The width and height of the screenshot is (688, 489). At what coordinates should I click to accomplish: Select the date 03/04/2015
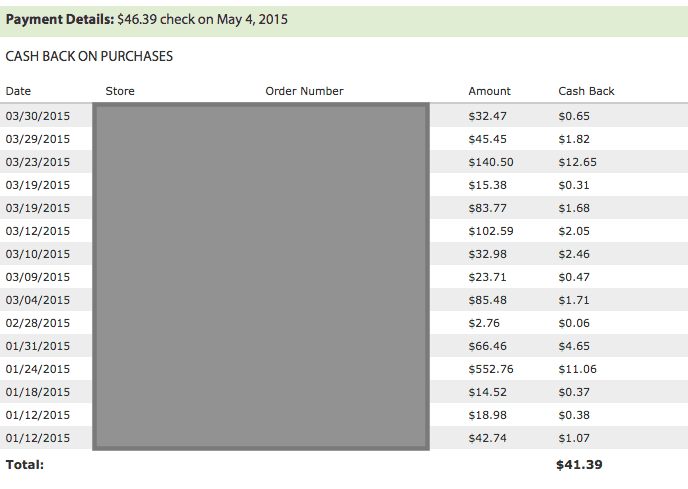(38, 300)
